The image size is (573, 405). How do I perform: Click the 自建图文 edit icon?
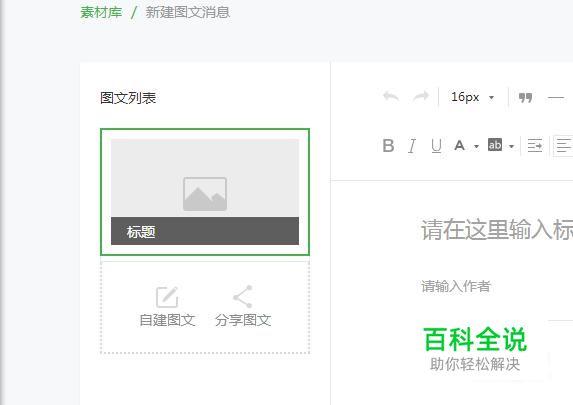pos(167,297)
